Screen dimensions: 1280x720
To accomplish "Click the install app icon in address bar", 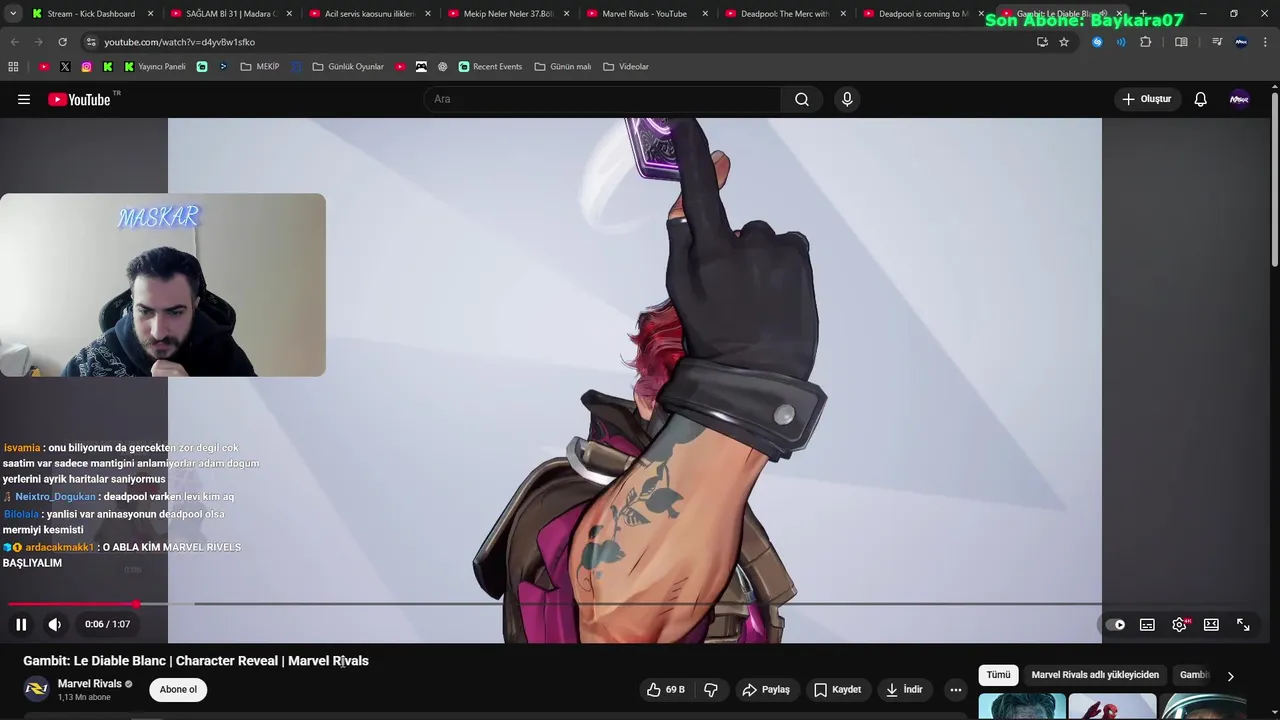I will point(1042,42).
